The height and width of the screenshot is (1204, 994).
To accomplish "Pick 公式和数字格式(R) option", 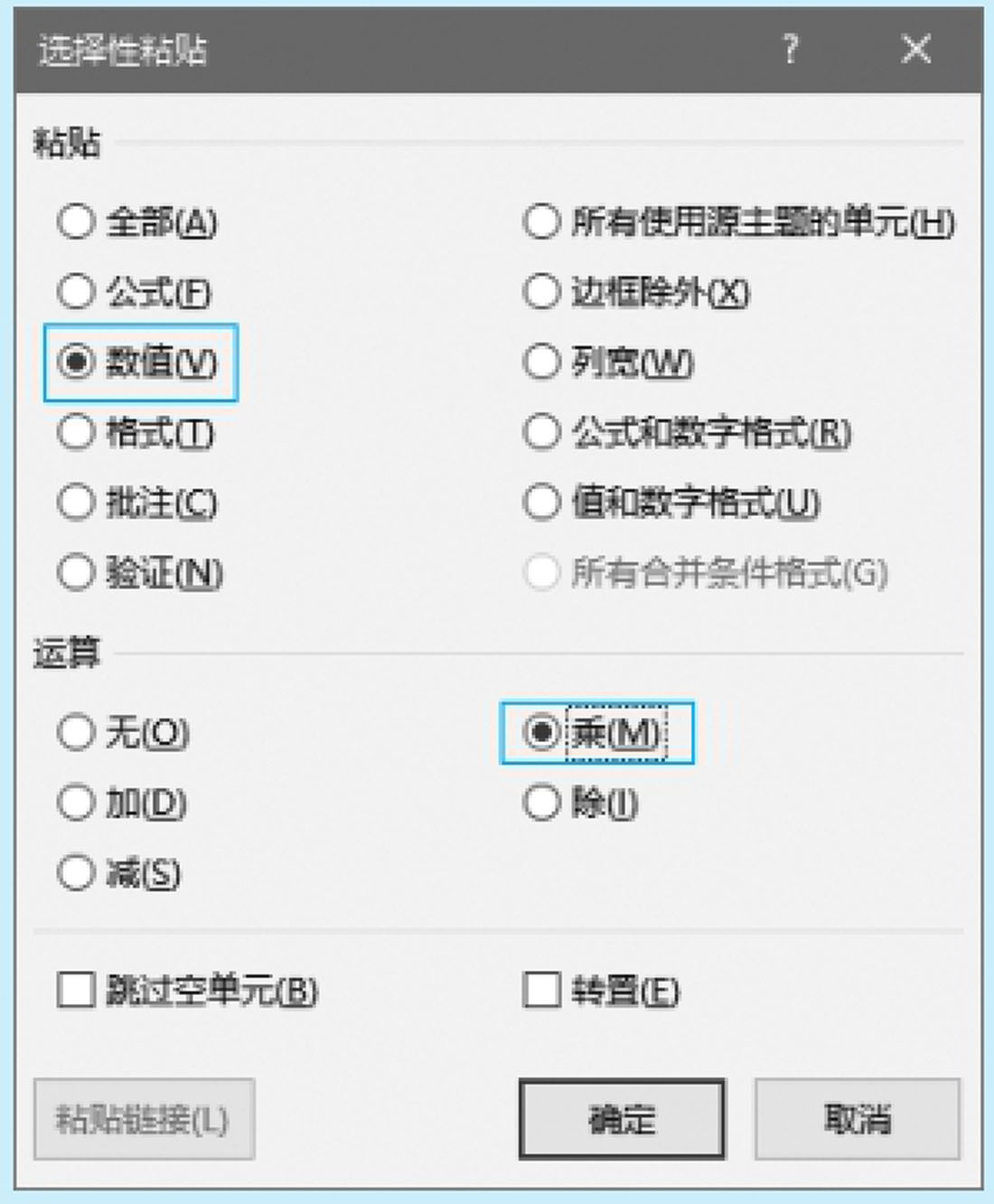I will 541,432.
